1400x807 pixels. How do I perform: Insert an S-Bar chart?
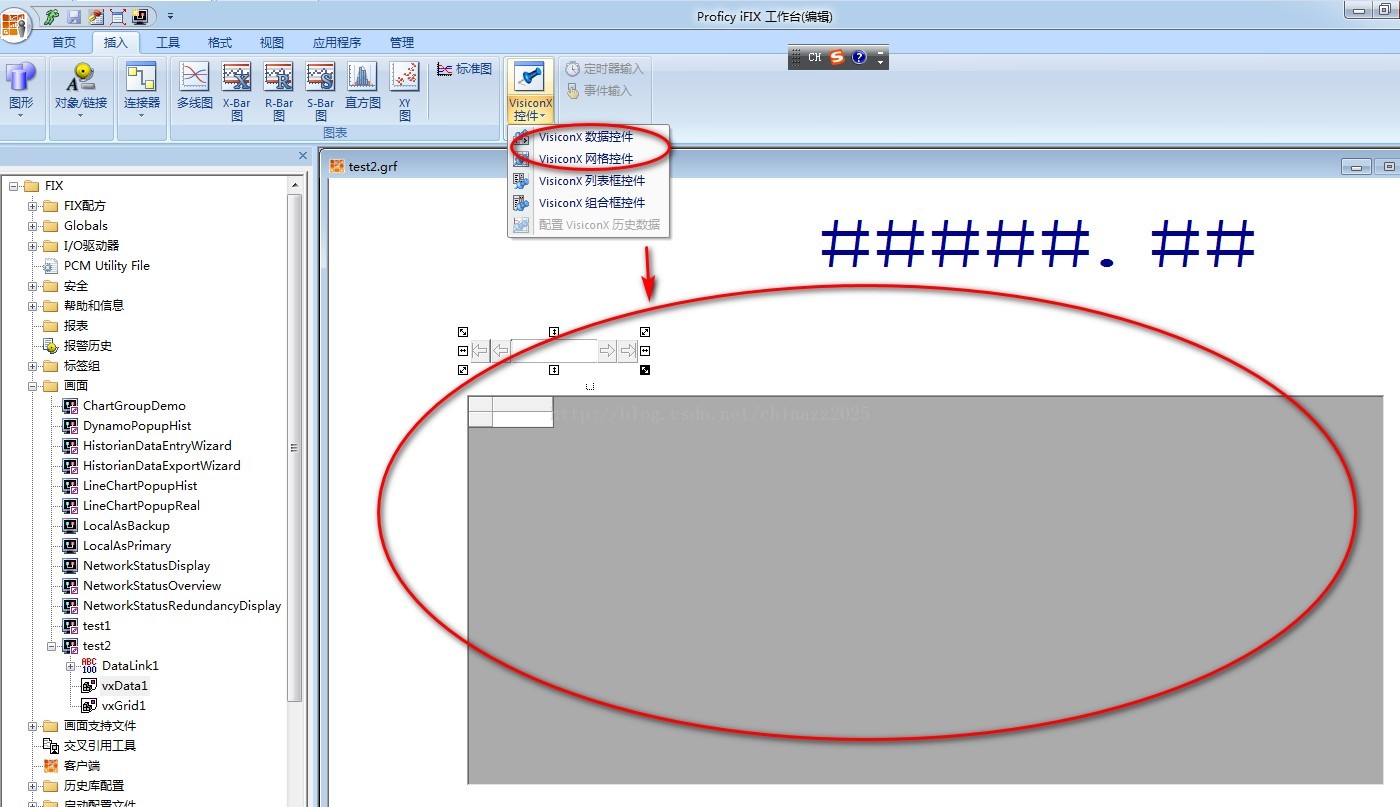321,91
